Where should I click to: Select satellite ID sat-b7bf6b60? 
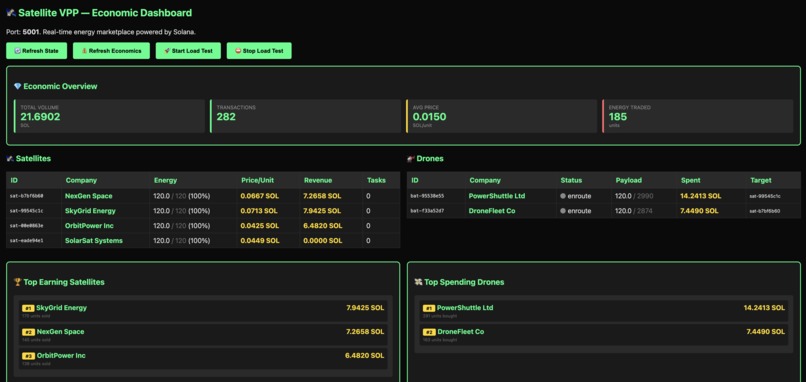[x=27, y=196]
